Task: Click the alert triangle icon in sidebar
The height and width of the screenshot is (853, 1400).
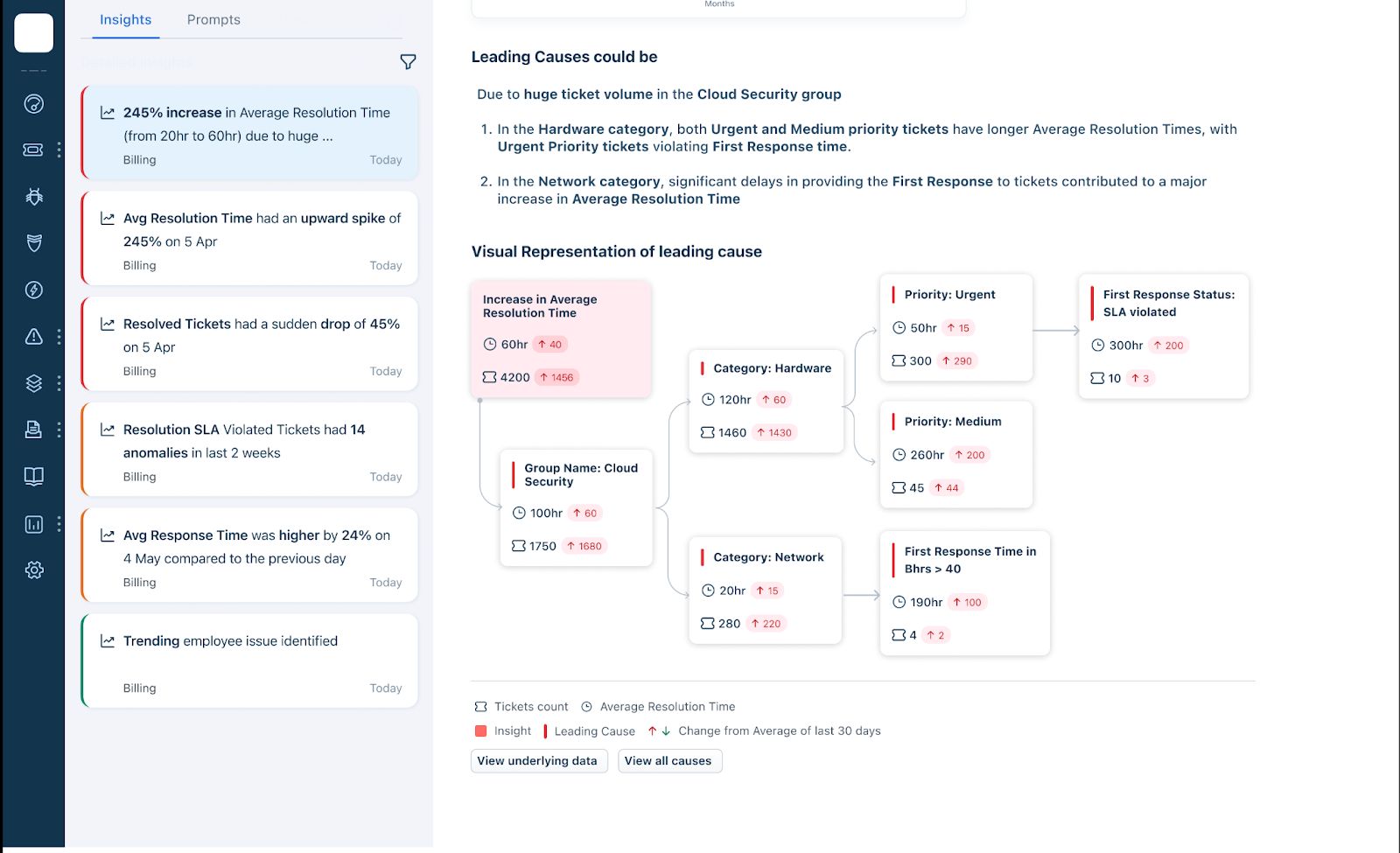Action: 33,337
